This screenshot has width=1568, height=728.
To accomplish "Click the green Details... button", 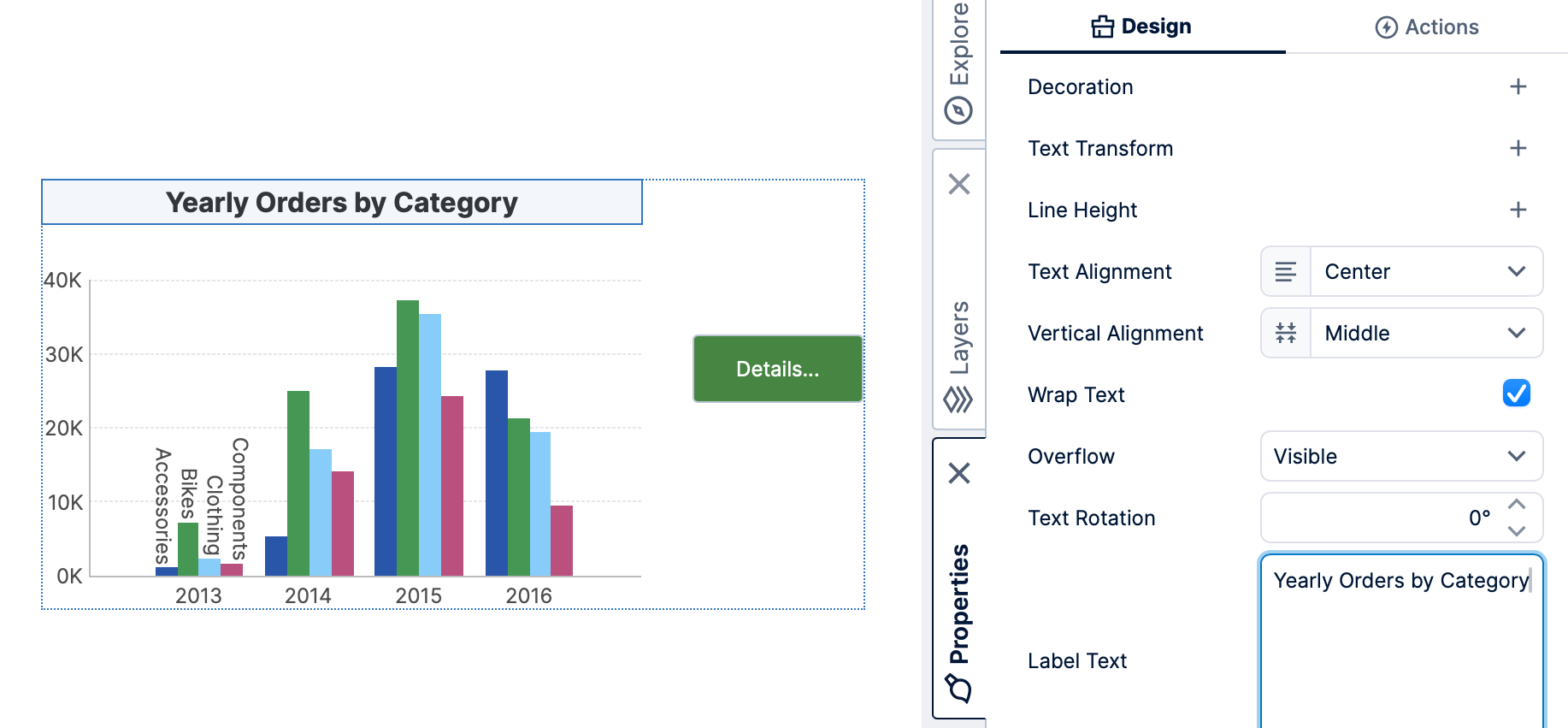I will click(777, 369).
